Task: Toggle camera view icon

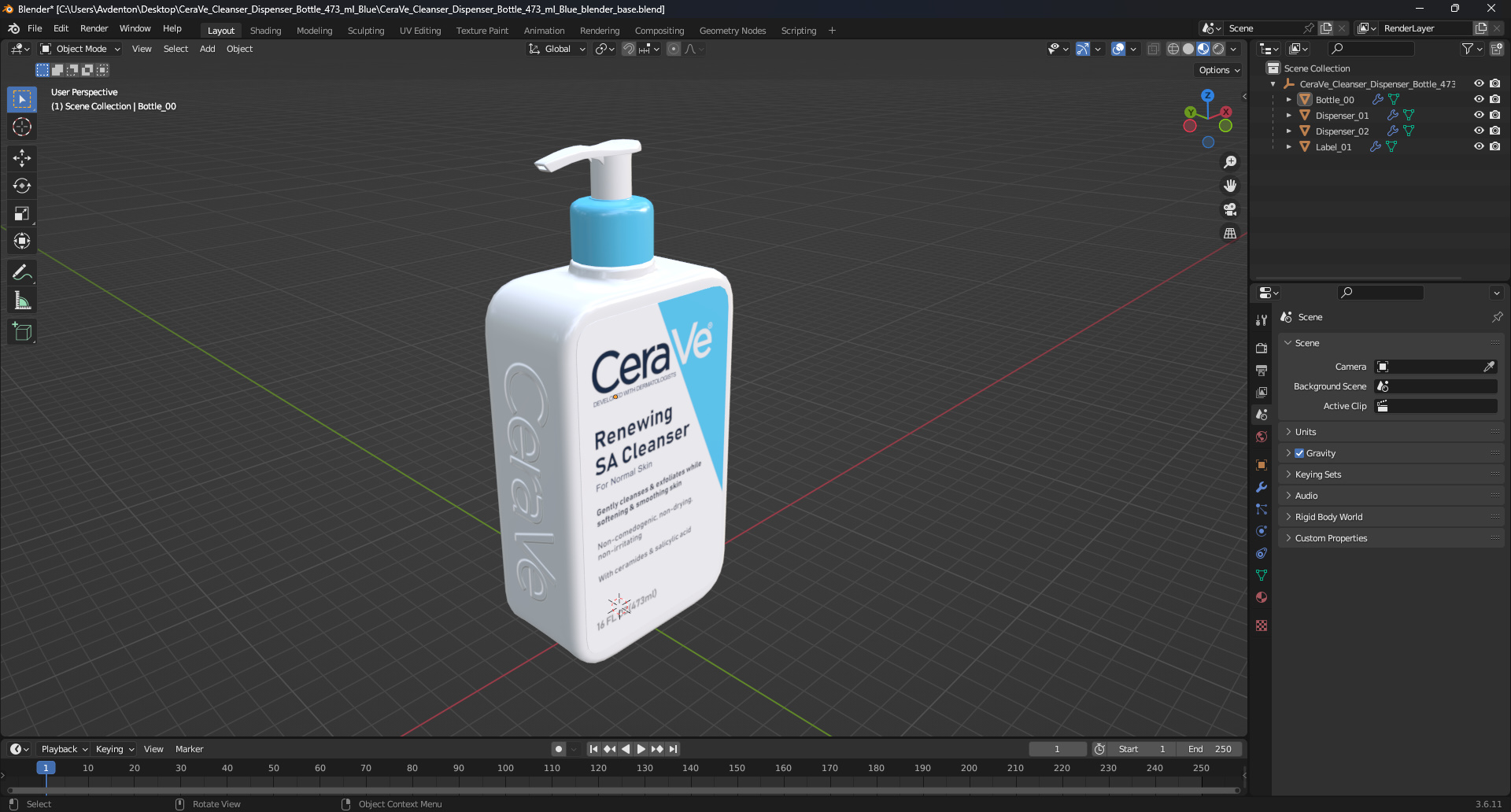Action: coord(1230,209)
